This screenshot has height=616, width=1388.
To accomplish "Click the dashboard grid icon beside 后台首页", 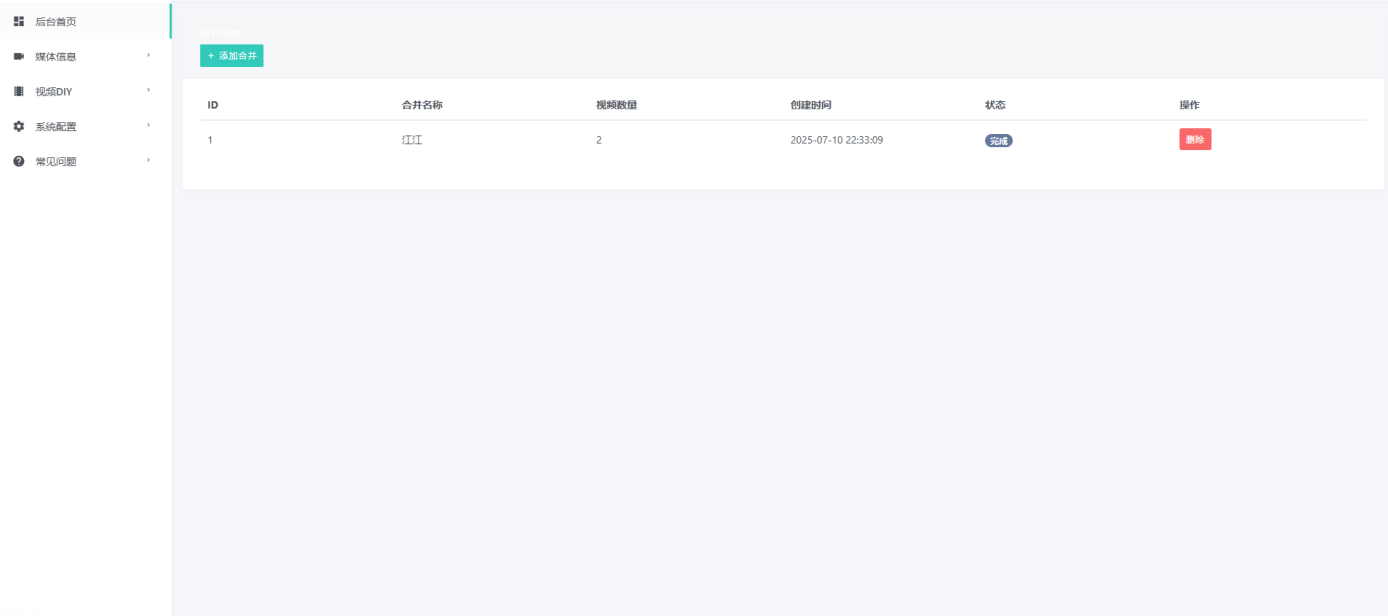I will coord(18,20).
